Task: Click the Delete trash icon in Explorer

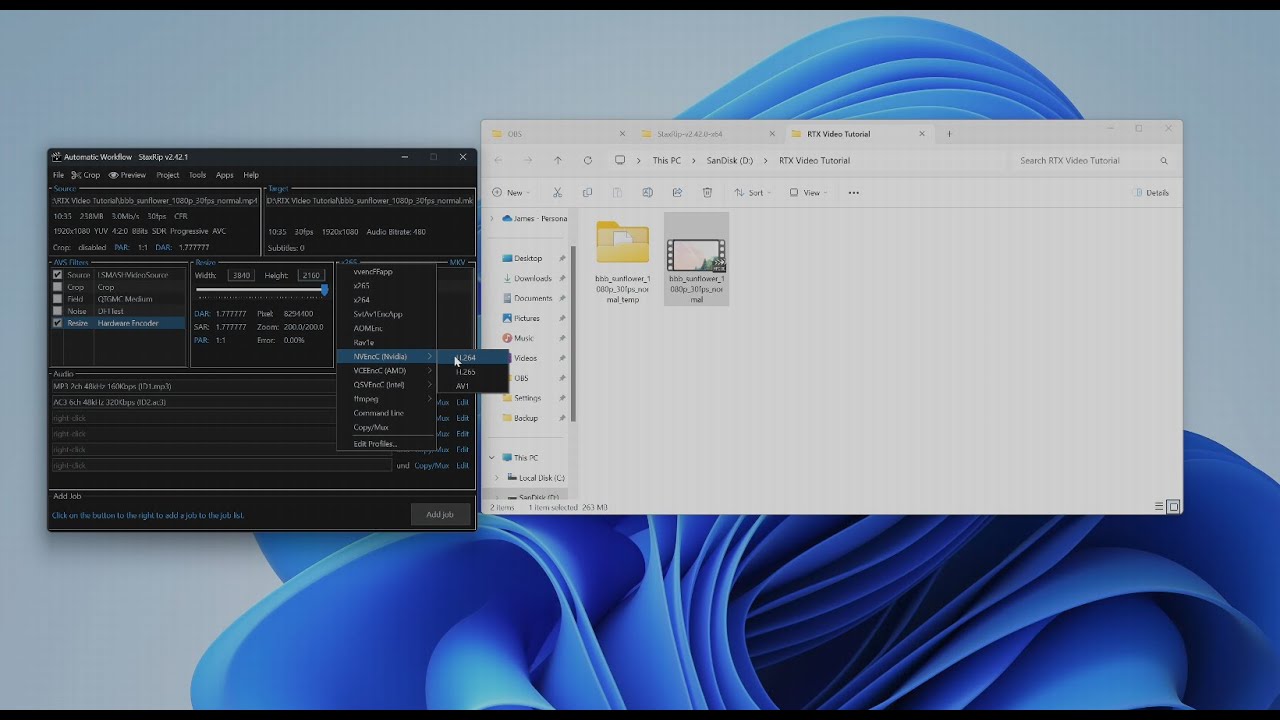Action: 707,193
